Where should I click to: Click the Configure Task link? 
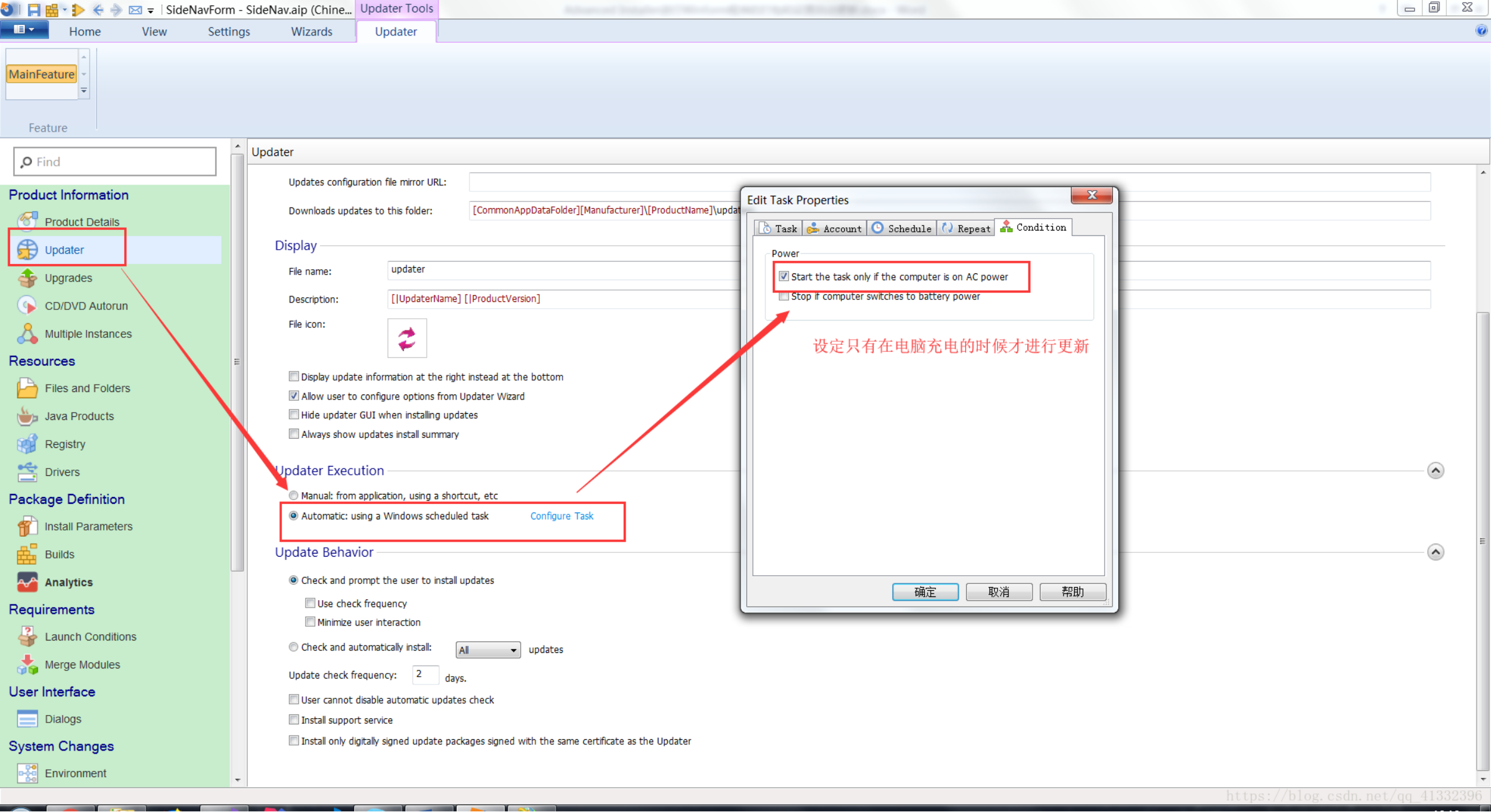coord(562,516)
